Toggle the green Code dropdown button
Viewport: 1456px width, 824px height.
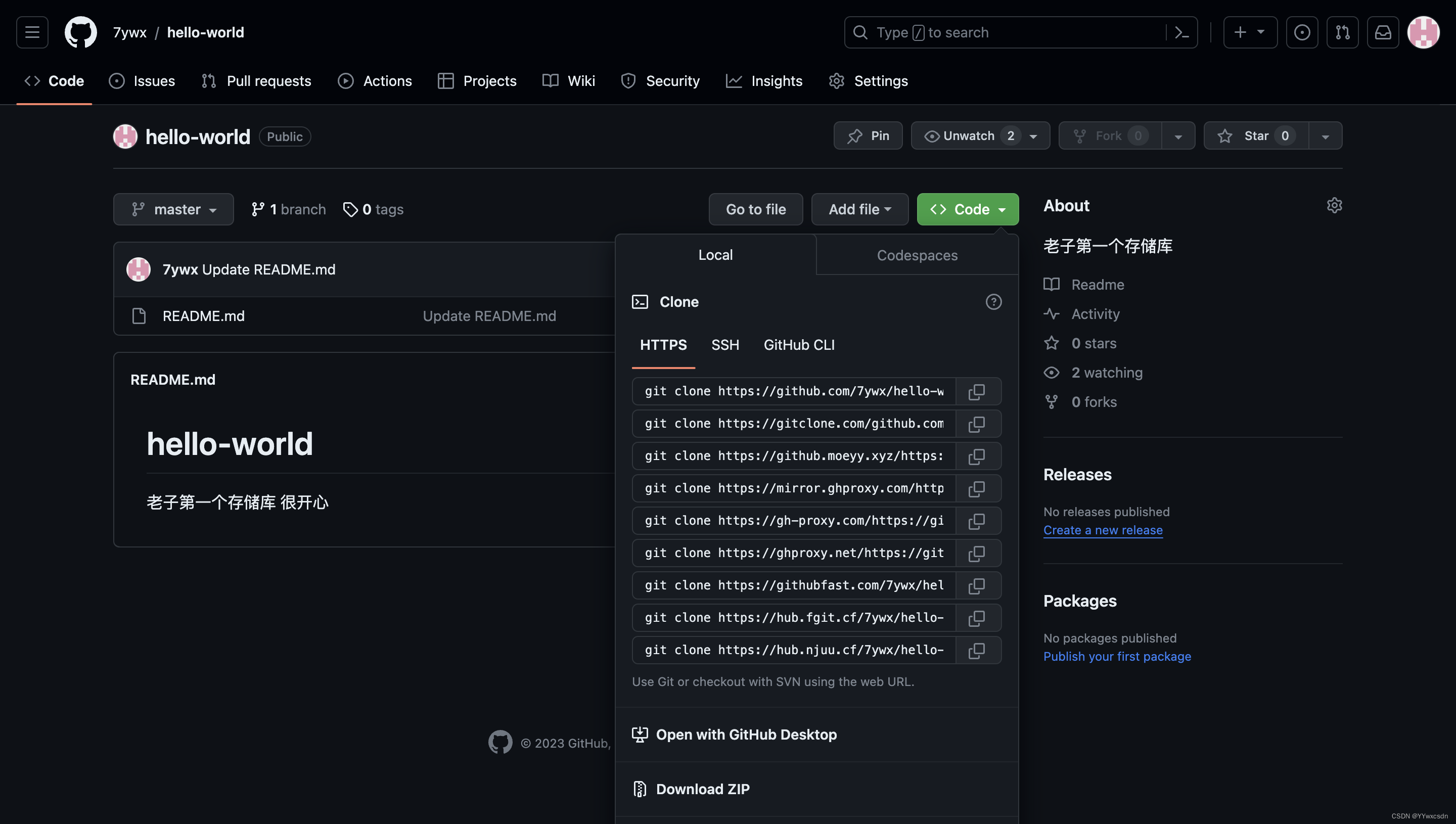click(x=968, y=209)
